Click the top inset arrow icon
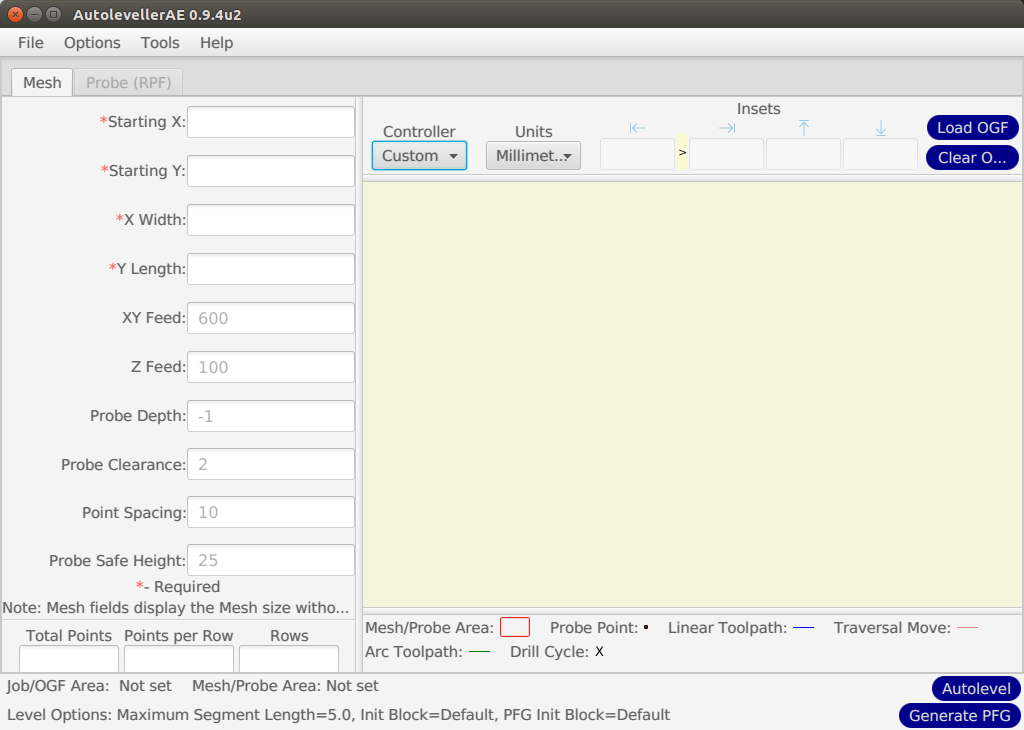The height and width of the screenshot is (730, 1024). click(x=803, y=128)
